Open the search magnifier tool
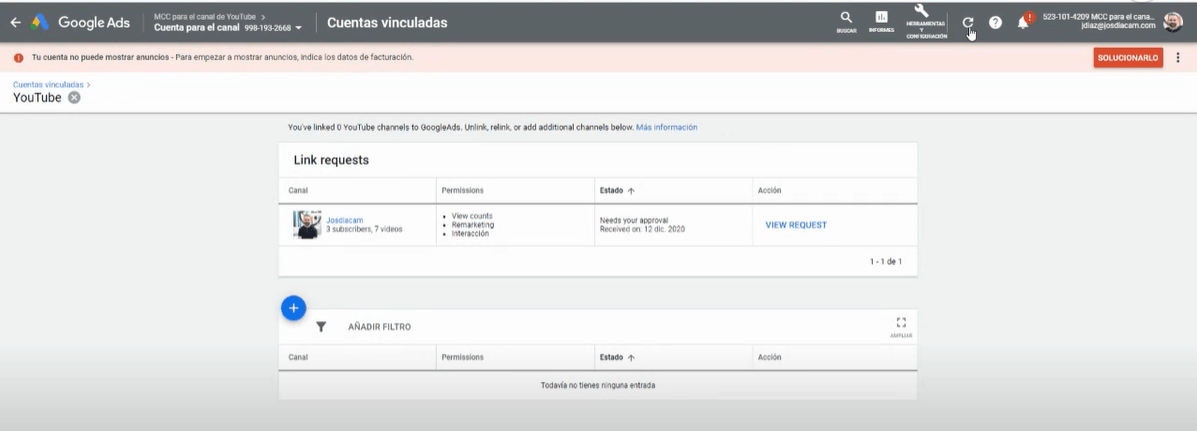Image resolution: width=1197 pixels, height=431 pixels. [846, 19]
